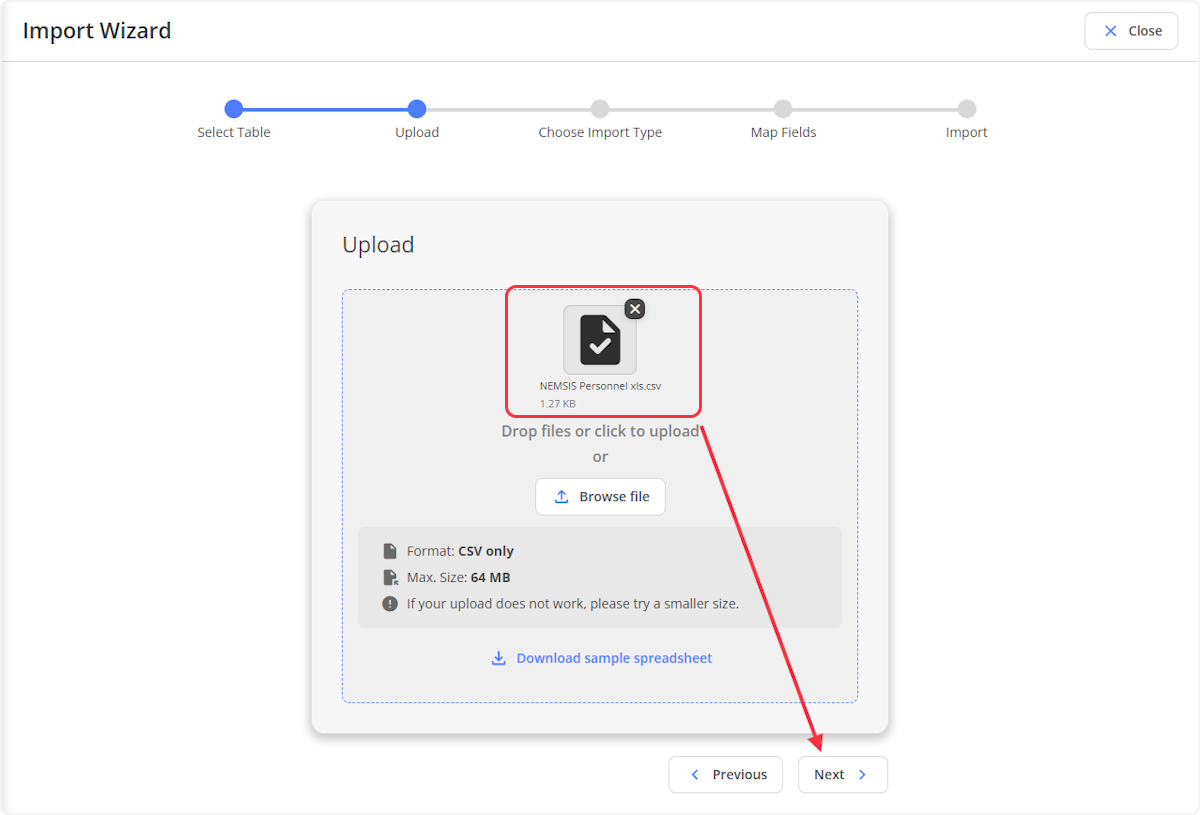Click the 'Format: CSV only' text
This screenshot has width=1200, height=815.
(x=460, y=551)
